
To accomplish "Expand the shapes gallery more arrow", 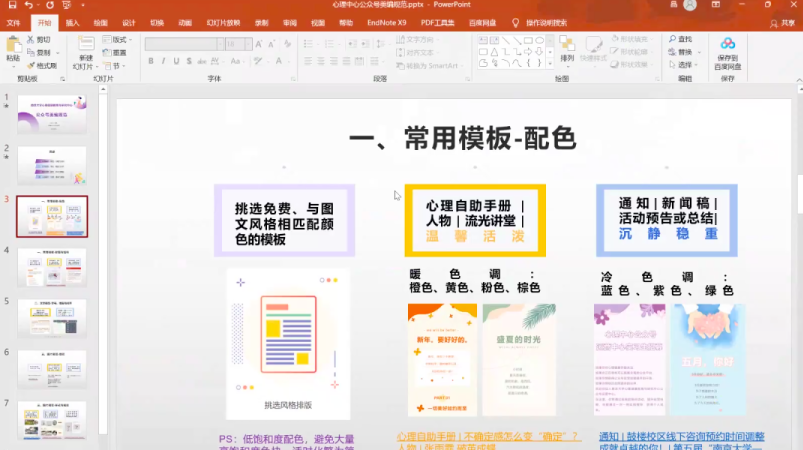I will click(x=550, y=63).
